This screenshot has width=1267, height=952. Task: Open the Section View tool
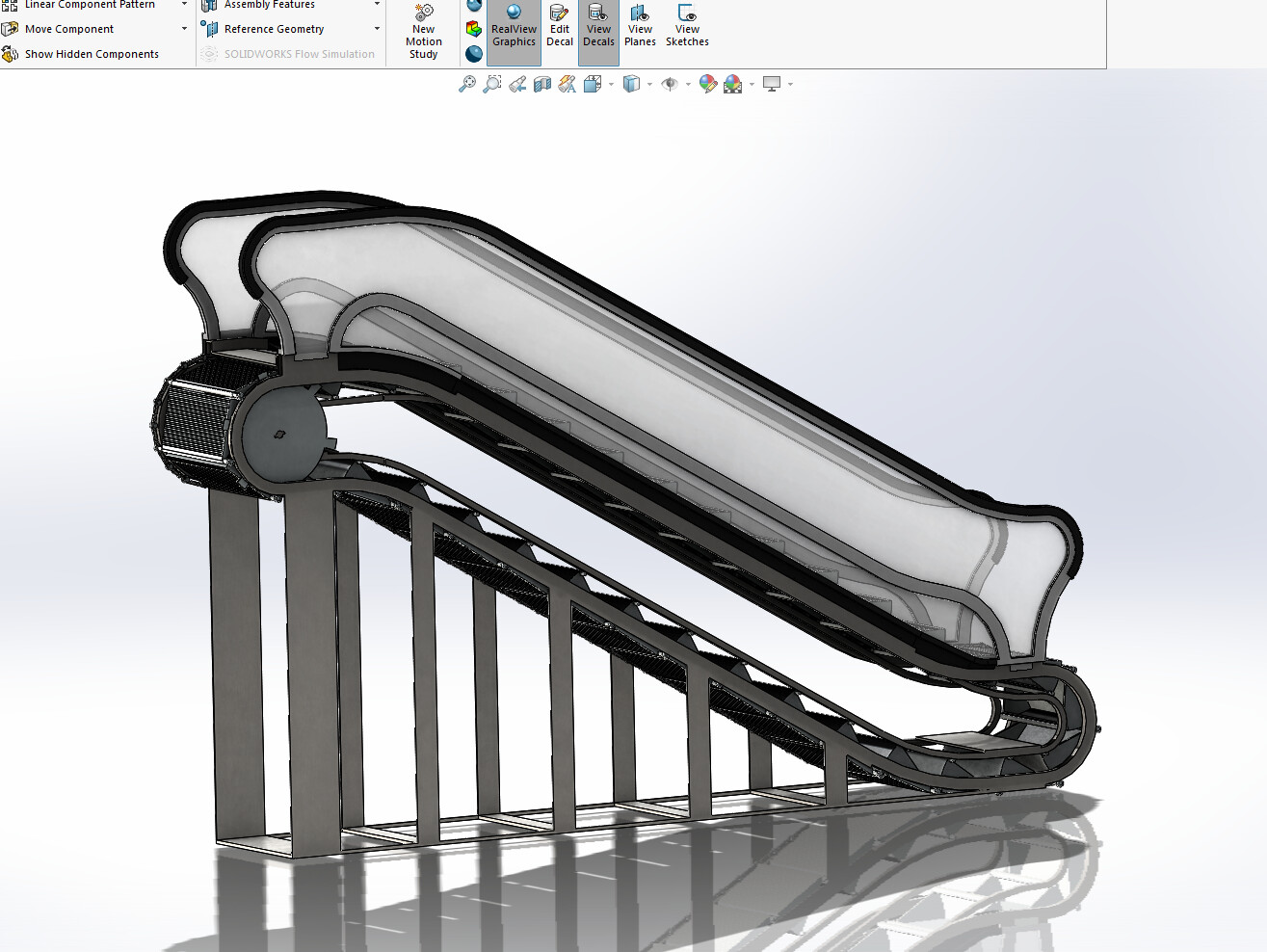(x=541, y=85)
